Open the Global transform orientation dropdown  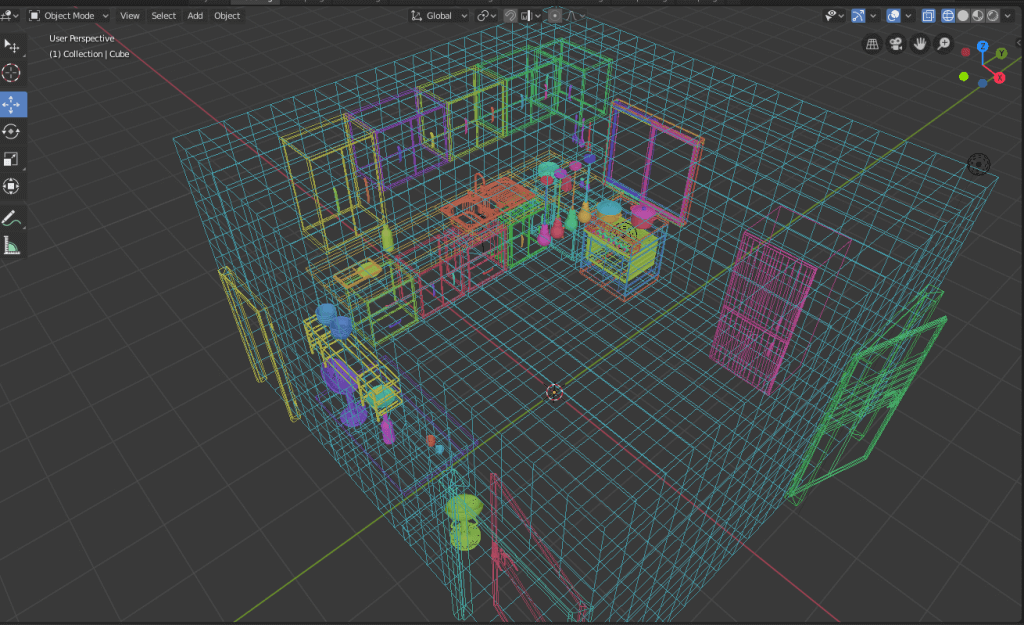440,16
